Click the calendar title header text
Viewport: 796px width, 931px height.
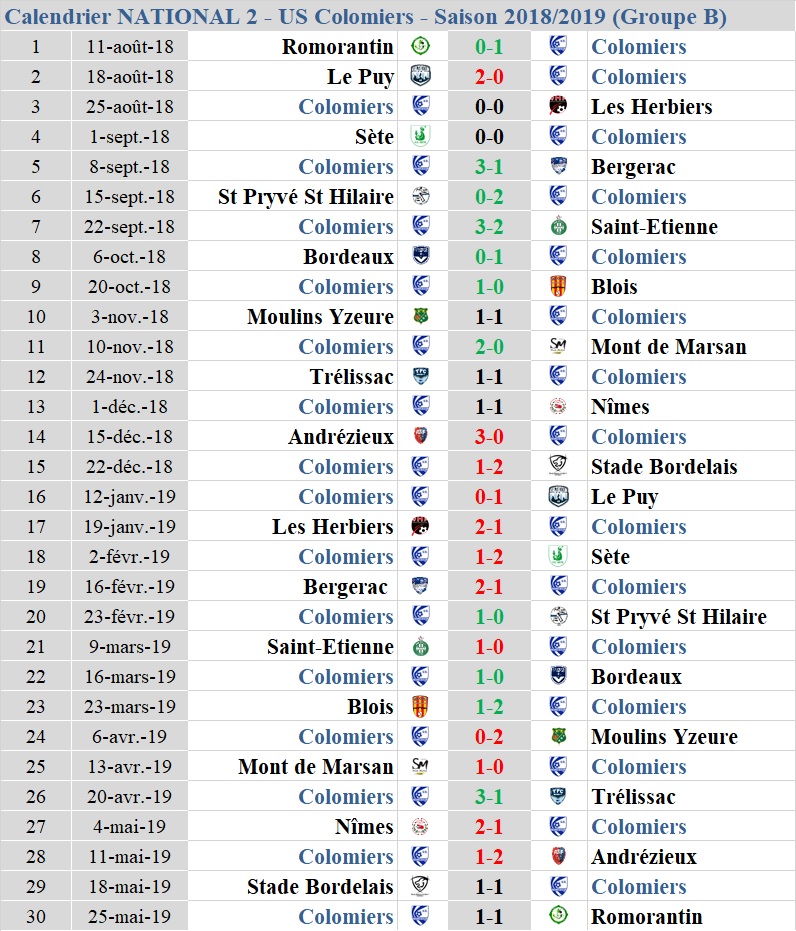pos(366,16)
